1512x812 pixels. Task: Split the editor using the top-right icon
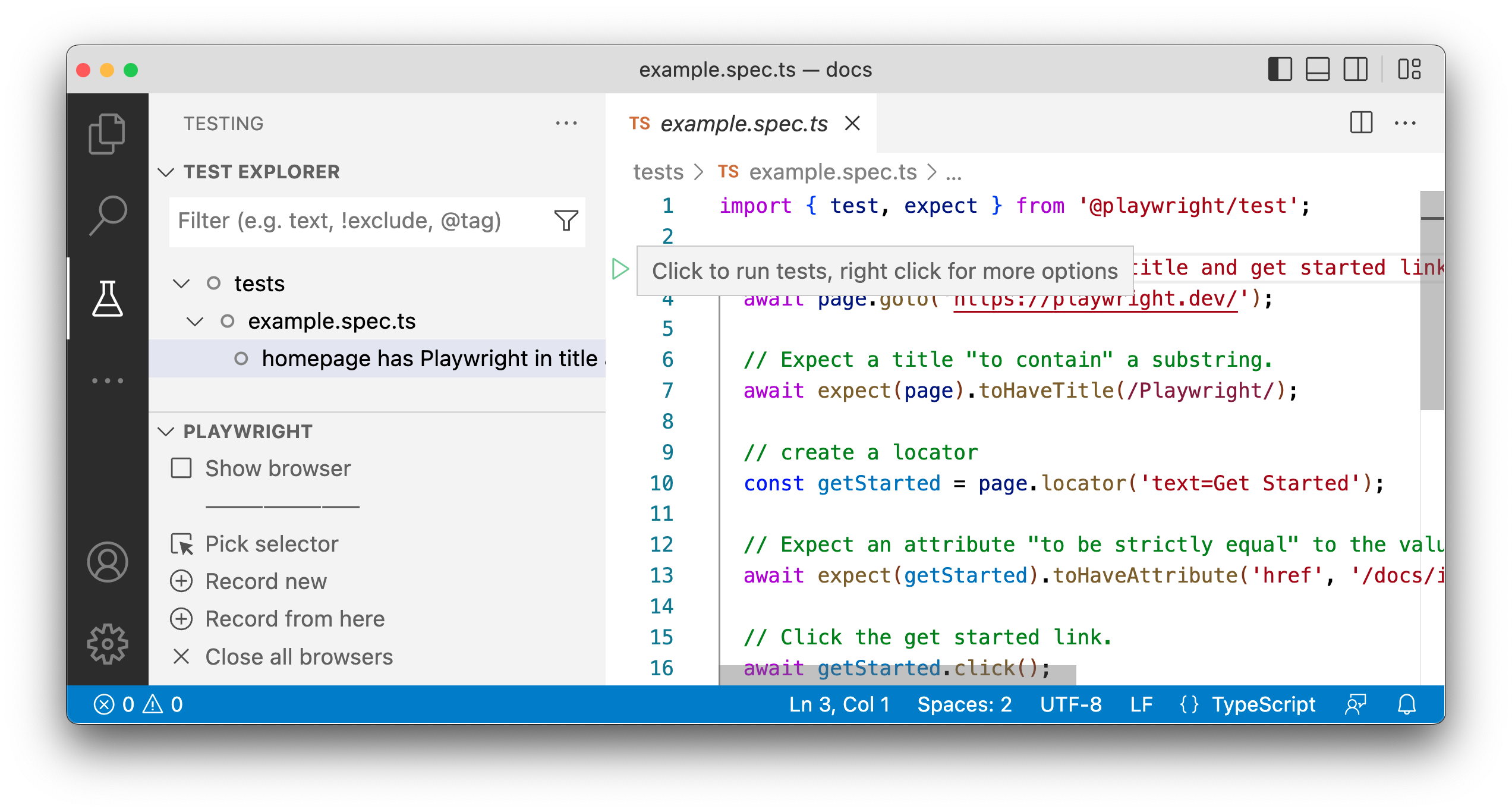click(x=1360, y=123)
